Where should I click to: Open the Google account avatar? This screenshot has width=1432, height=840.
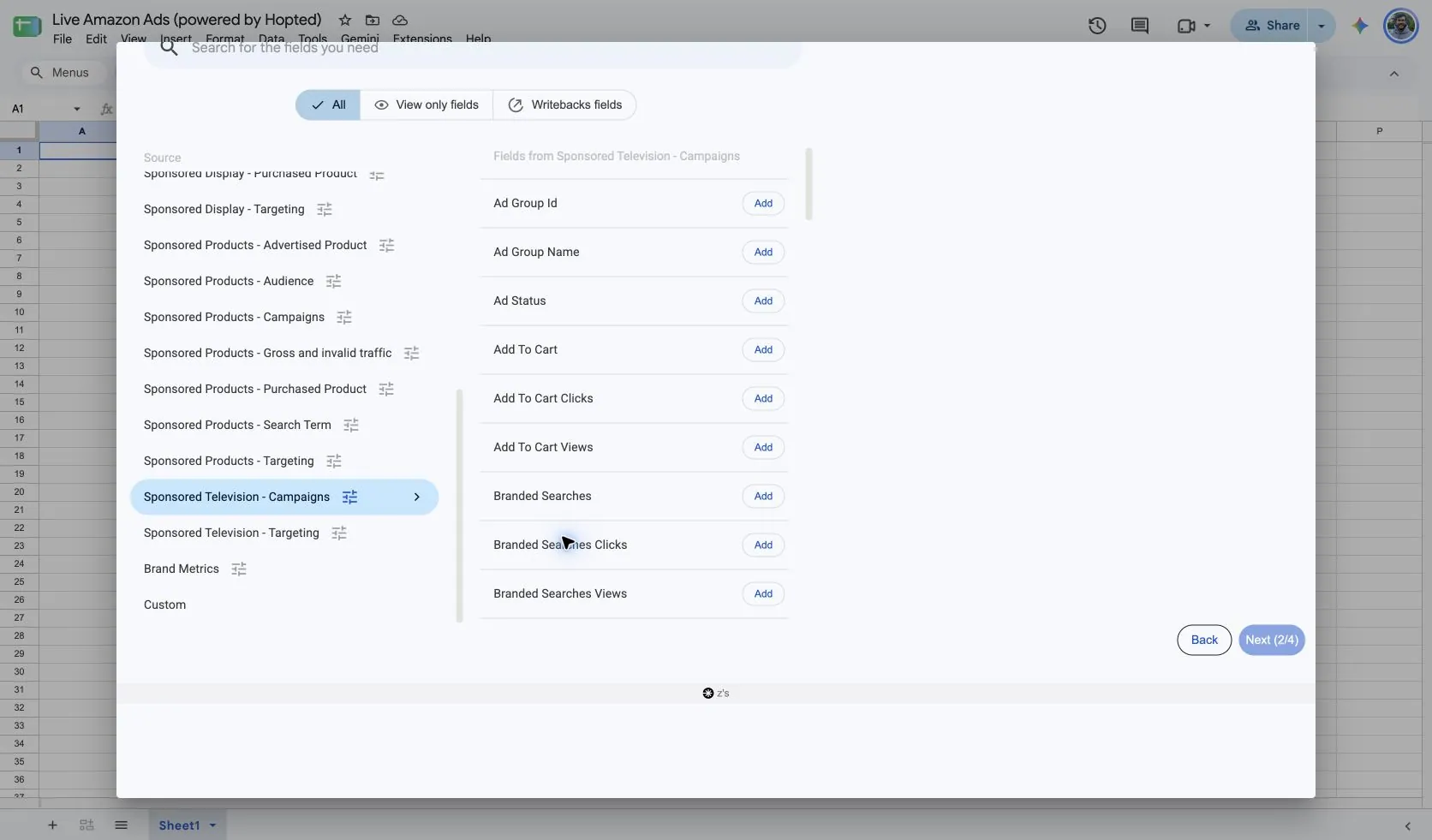[1401, 26]
